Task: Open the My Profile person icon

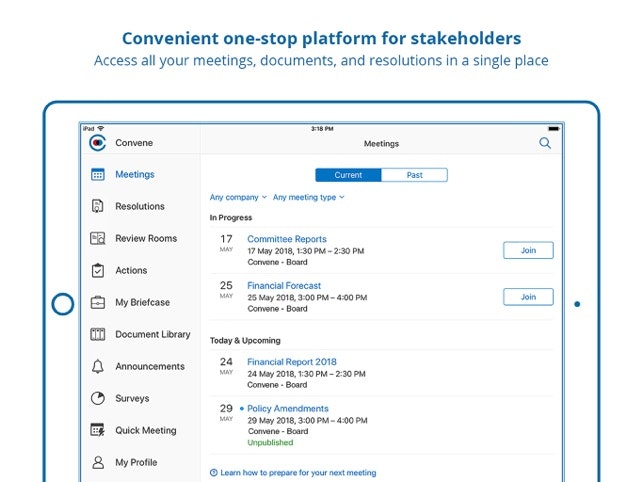Action: tap(98, 462)
